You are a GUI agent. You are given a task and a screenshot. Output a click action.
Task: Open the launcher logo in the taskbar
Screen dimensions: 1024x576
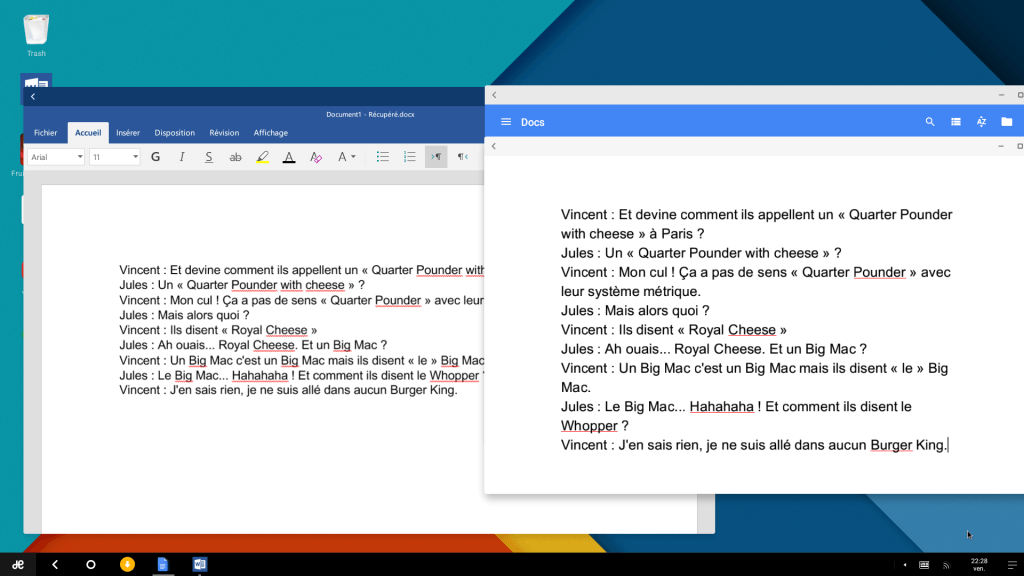18,564
